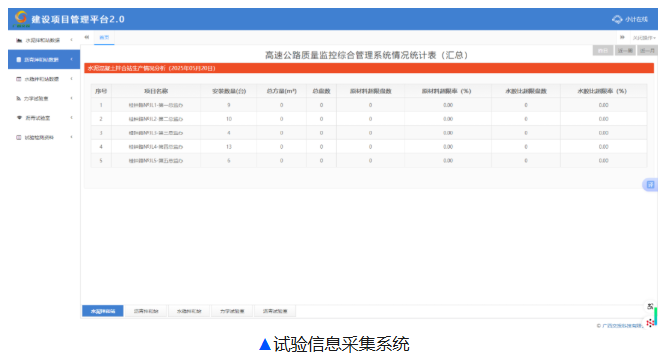Switch to the 水泥拌和站 bottom tab
Image resolution: width=663 pixels, height=362 pixels.
[x=103, y=311]
